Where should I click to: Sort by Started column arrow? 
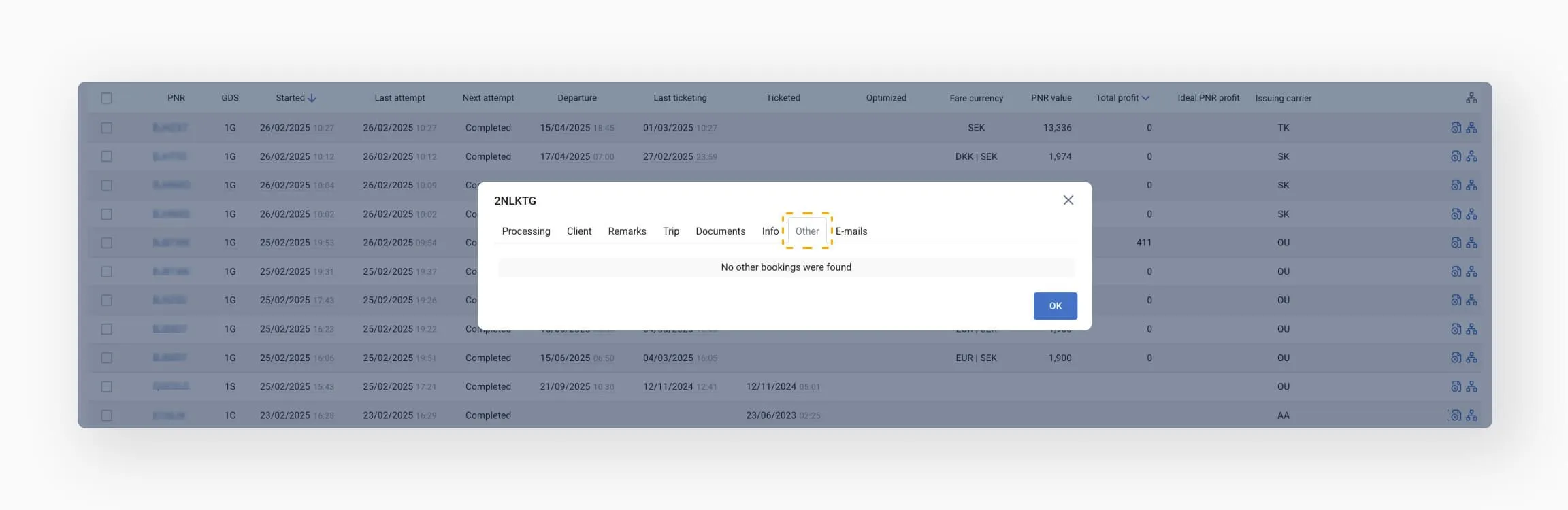312,98
